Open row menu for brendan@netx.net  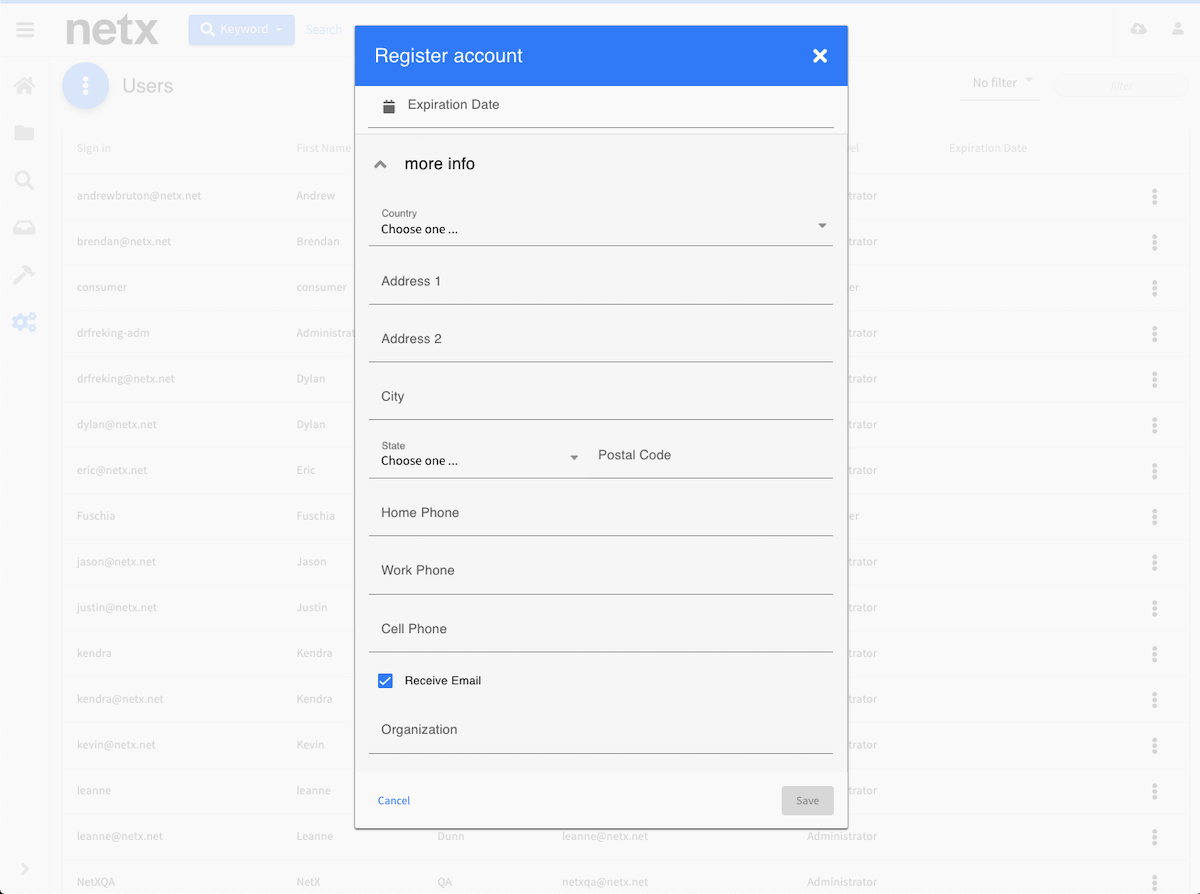coord(1154,242)
